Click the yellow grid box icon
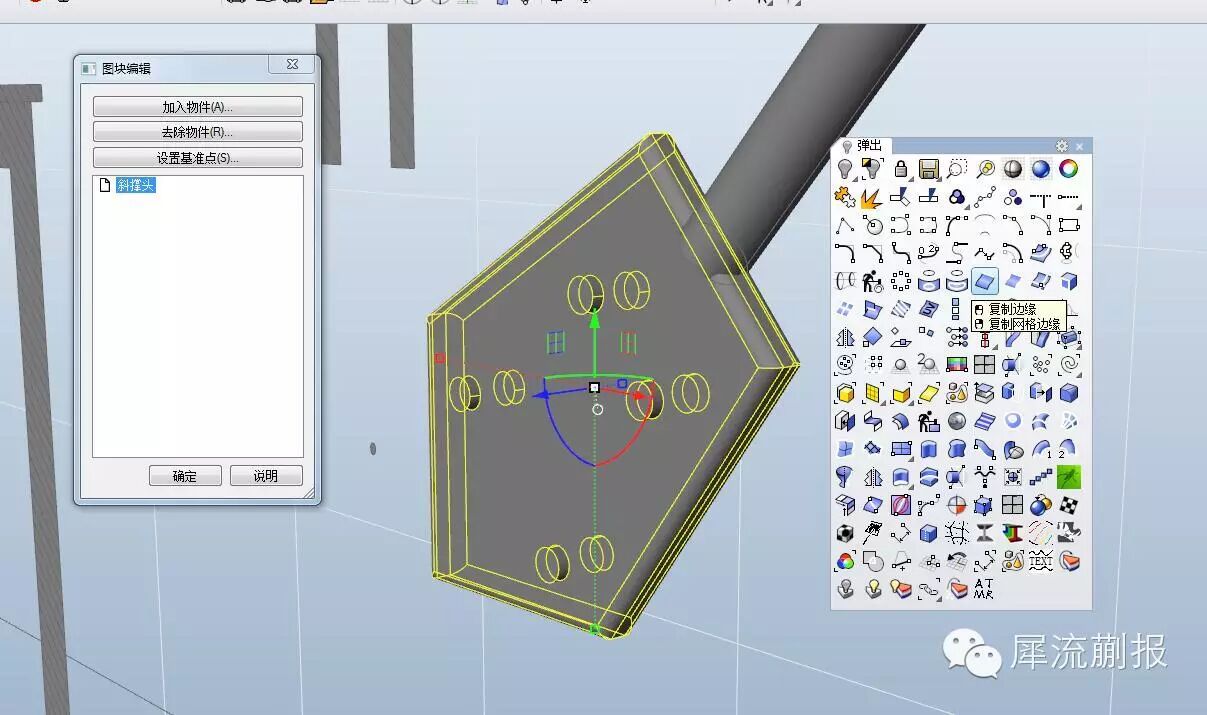 (872, 393)
